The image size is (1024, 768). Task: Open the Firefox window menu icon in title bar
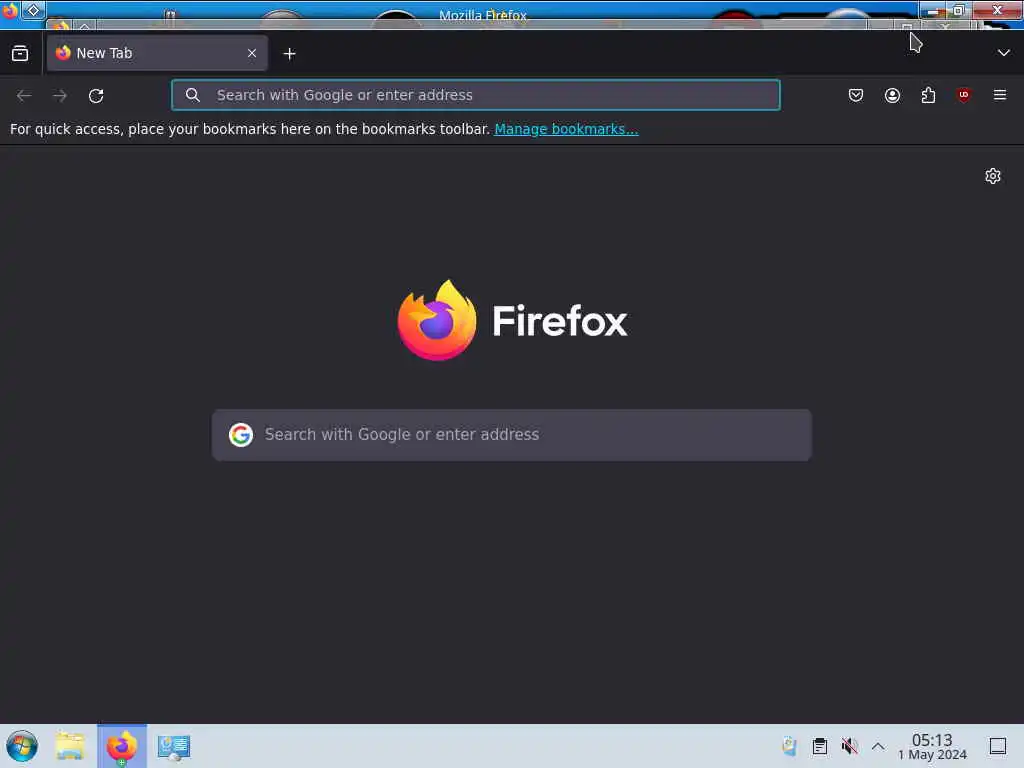[x=10, y=10]
